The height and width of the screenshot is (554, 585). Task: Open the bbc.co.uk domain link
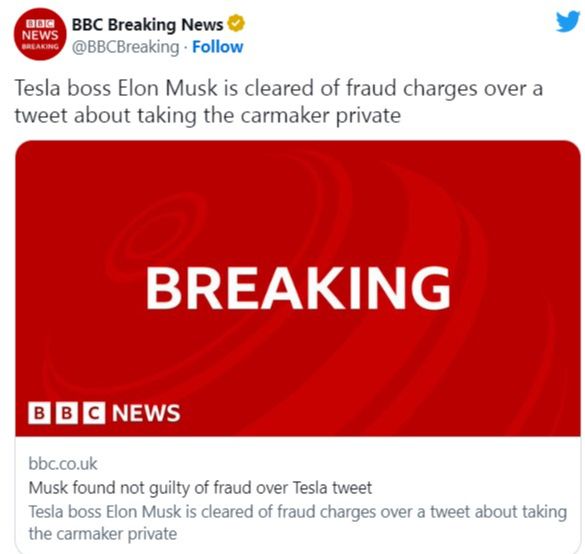coord(63,464)
